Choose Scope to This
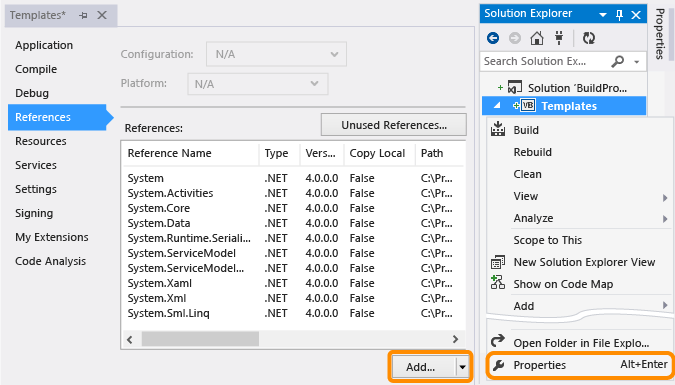 pos(548,240)
